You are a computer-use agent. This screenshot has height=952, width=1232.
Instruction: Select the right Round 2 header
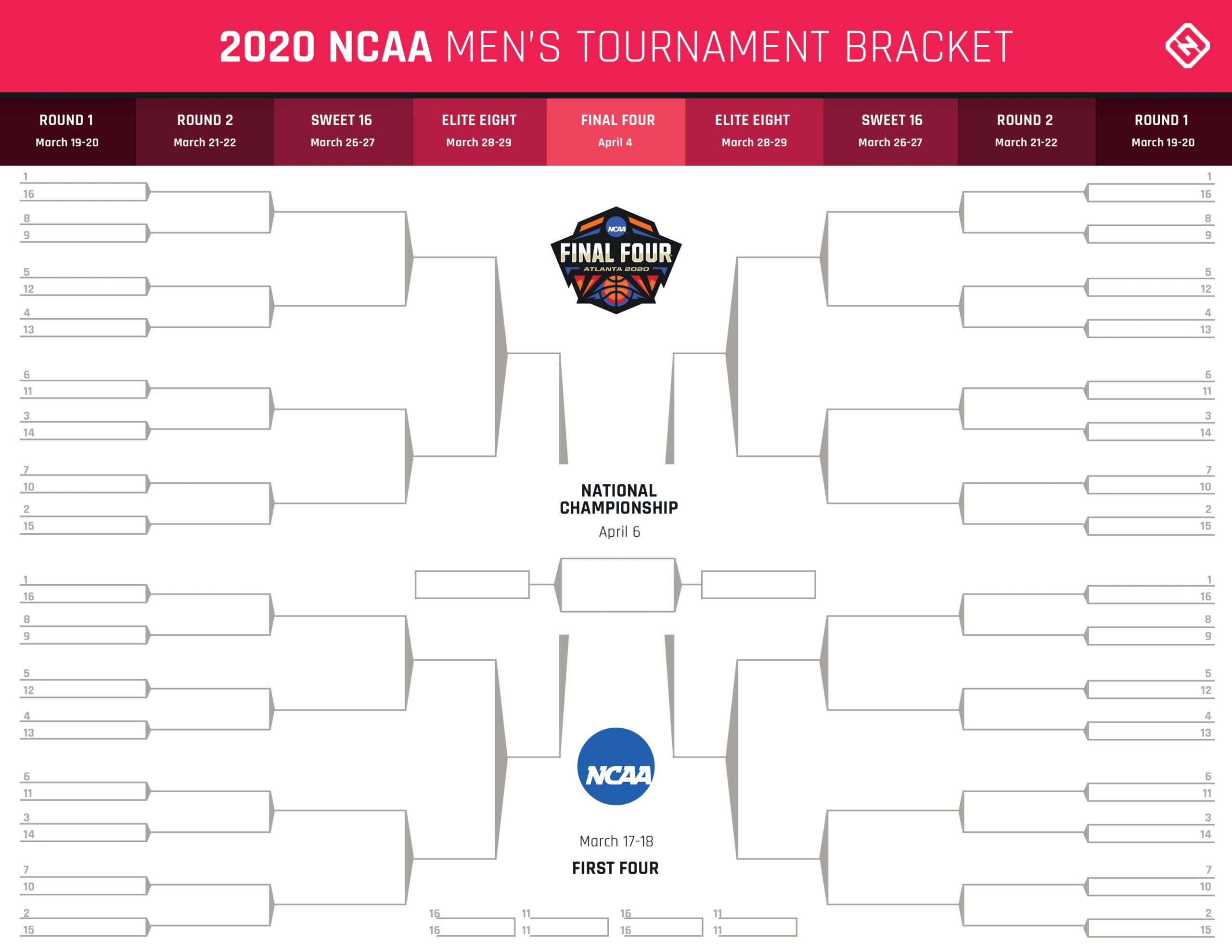point(1026,131)
